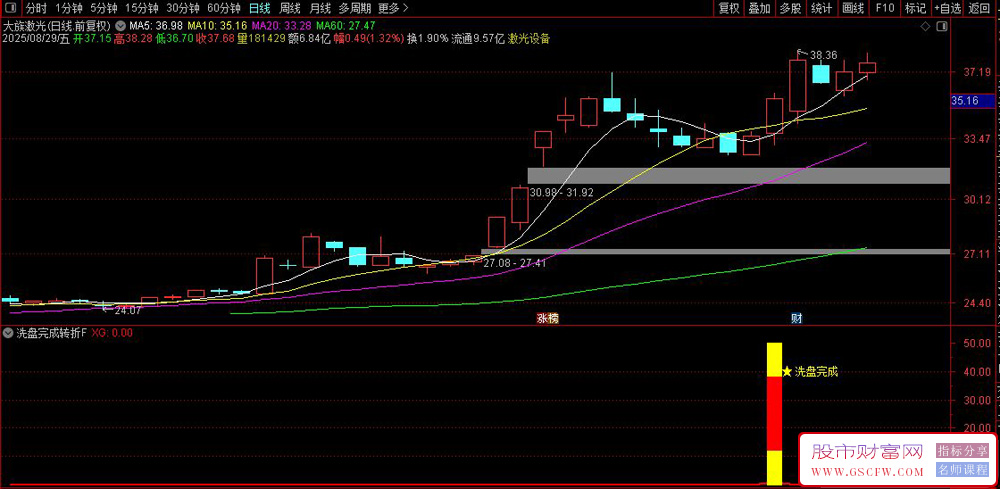Click the diamond icon above the chart

925,26
